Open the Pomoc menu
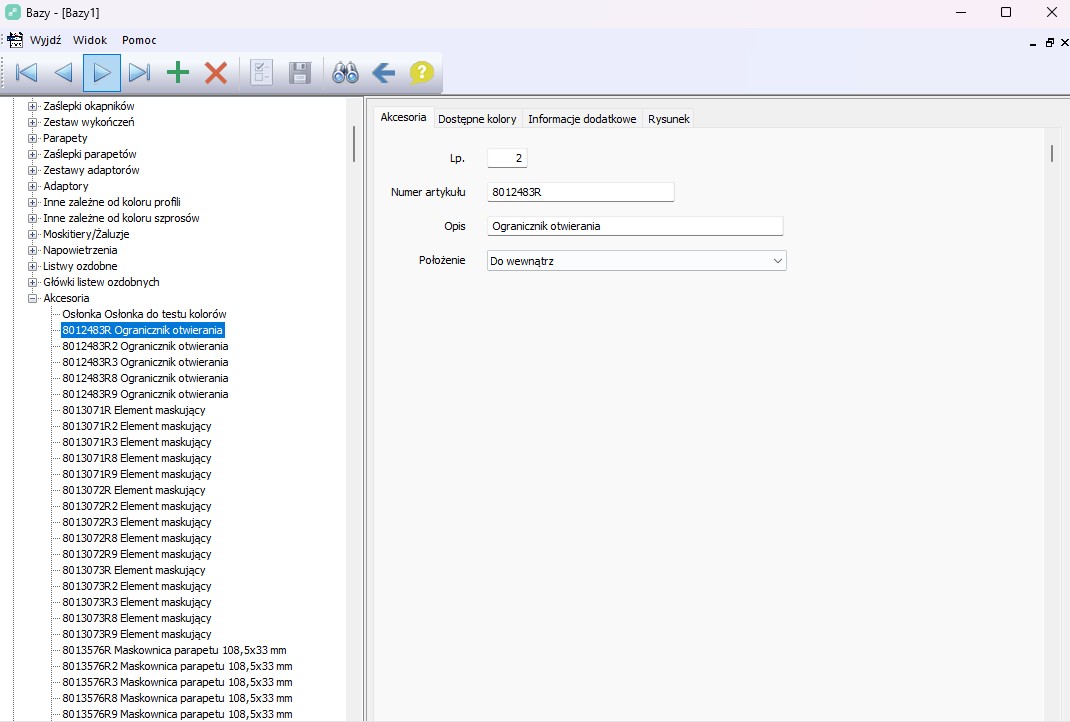 (139, 40)
